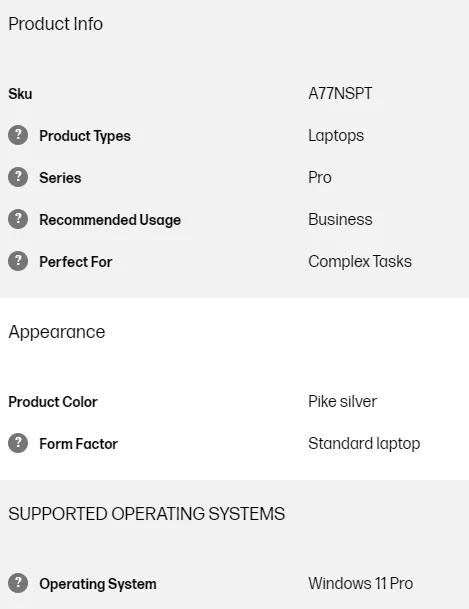The width and height of the screenshot is (469, 609).
Task: Select the Operating System label text
Action: tap(98, 584)
